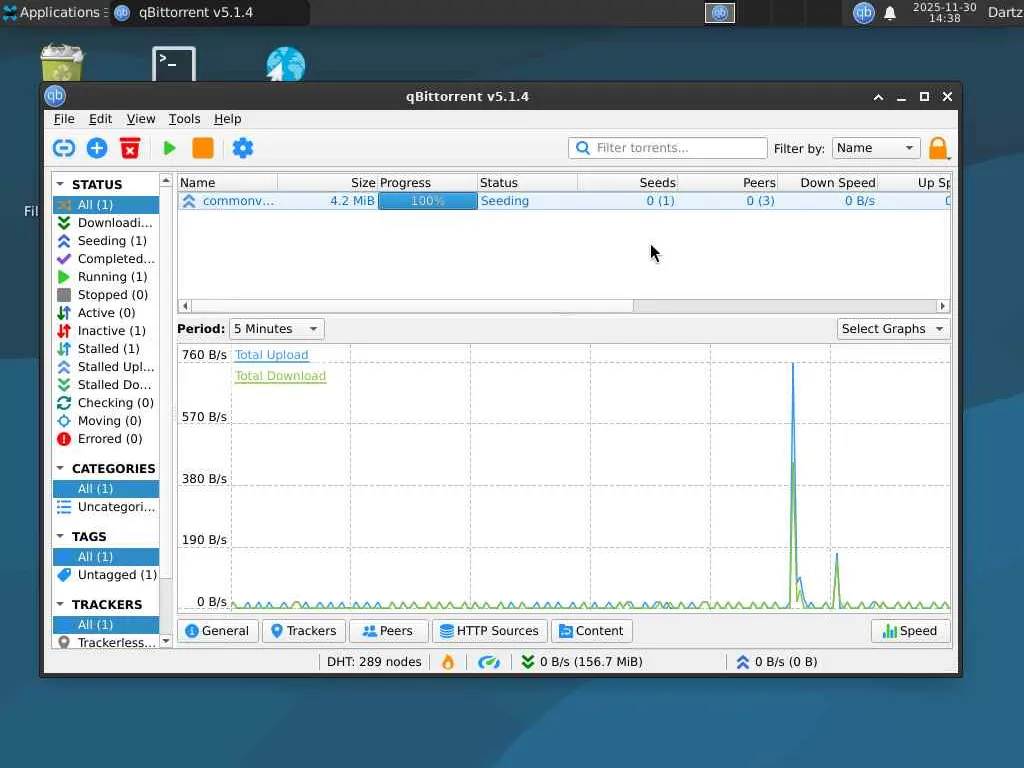Open the Tools menu
The image size is (1024, 768).
click(x=185, y=119)
